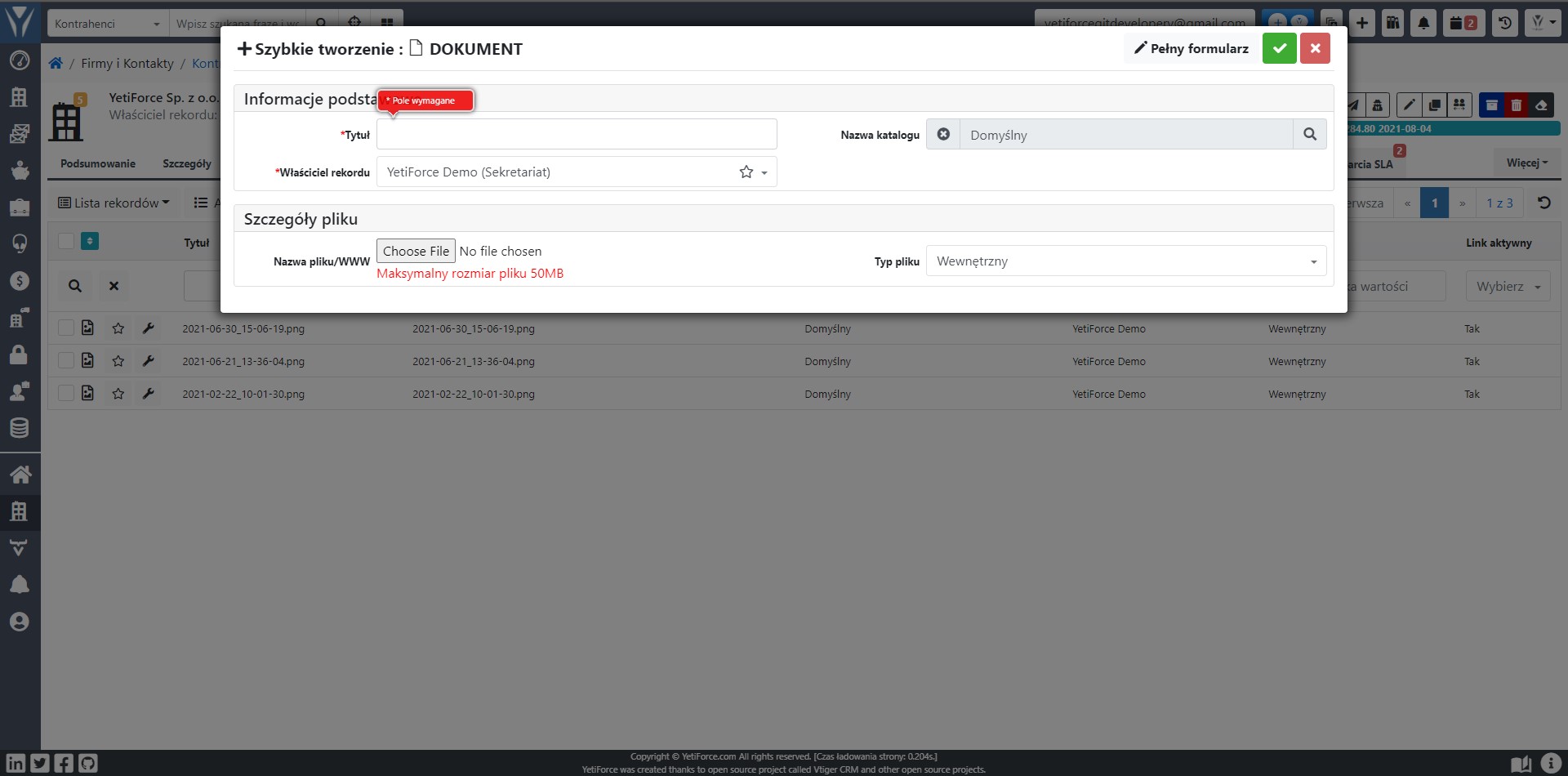Open the calendar reminders with badge 2
1568x776 pixels.
[1463, 23]
